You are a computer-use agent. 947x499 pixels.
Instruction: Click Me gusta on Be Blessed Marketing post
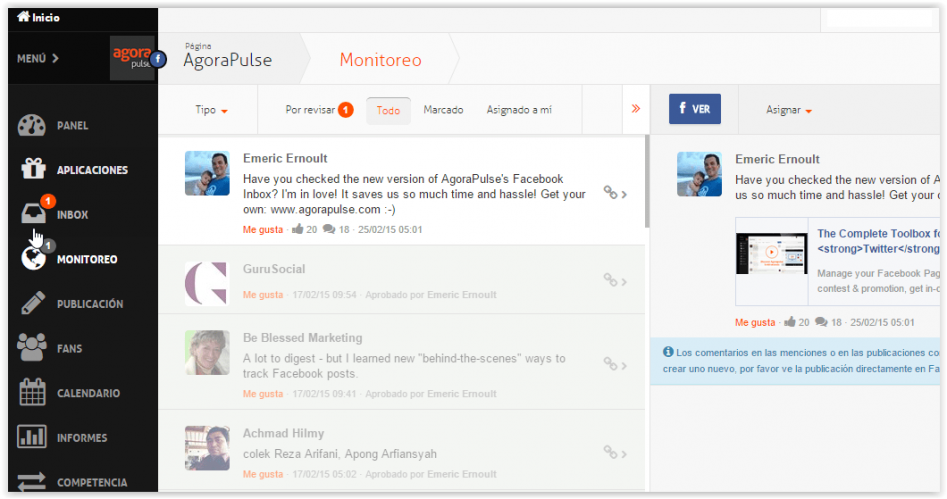[x=263, y=394]
